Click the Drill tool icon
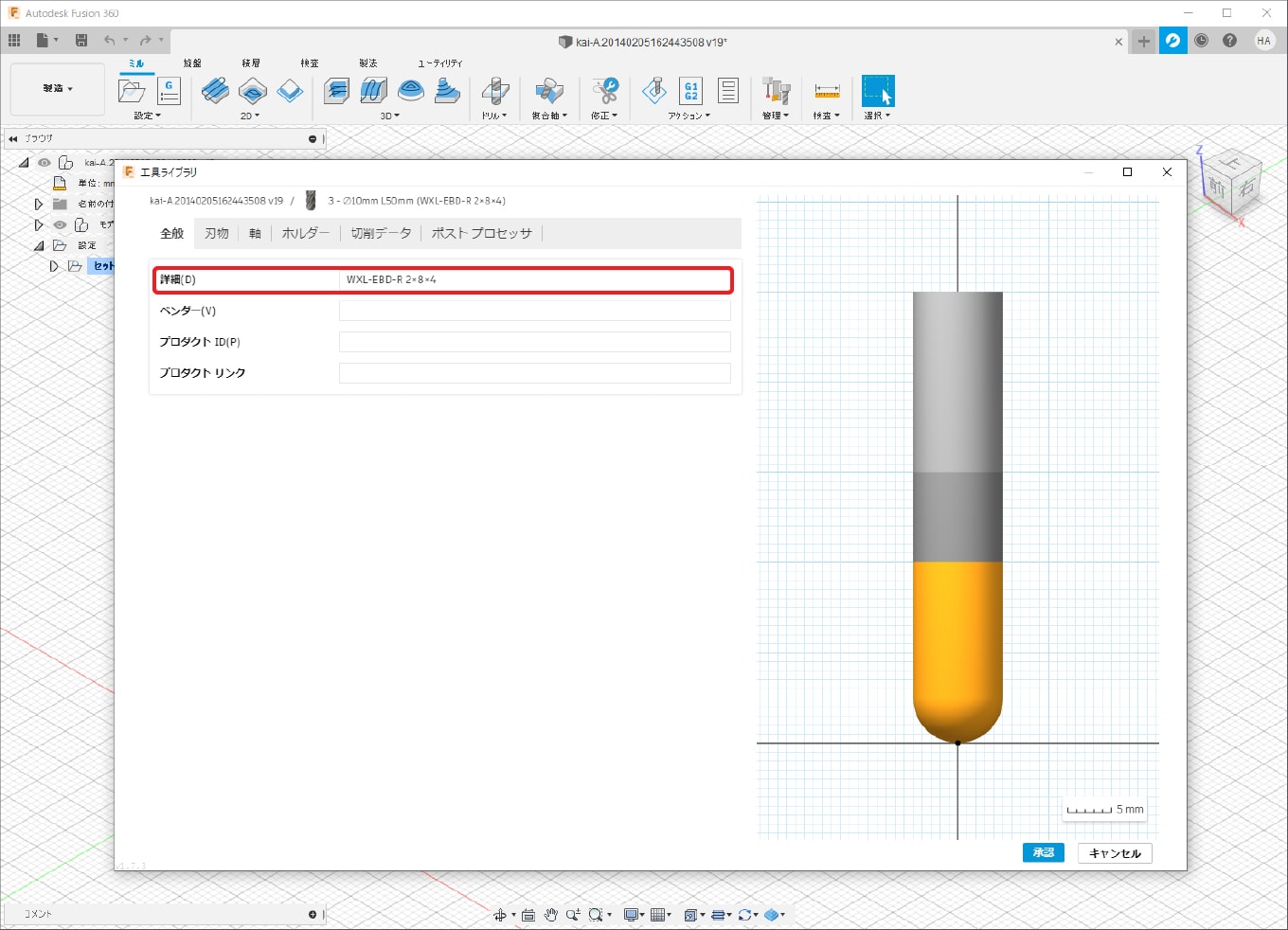1288x930 pixels. coord(494,92)
